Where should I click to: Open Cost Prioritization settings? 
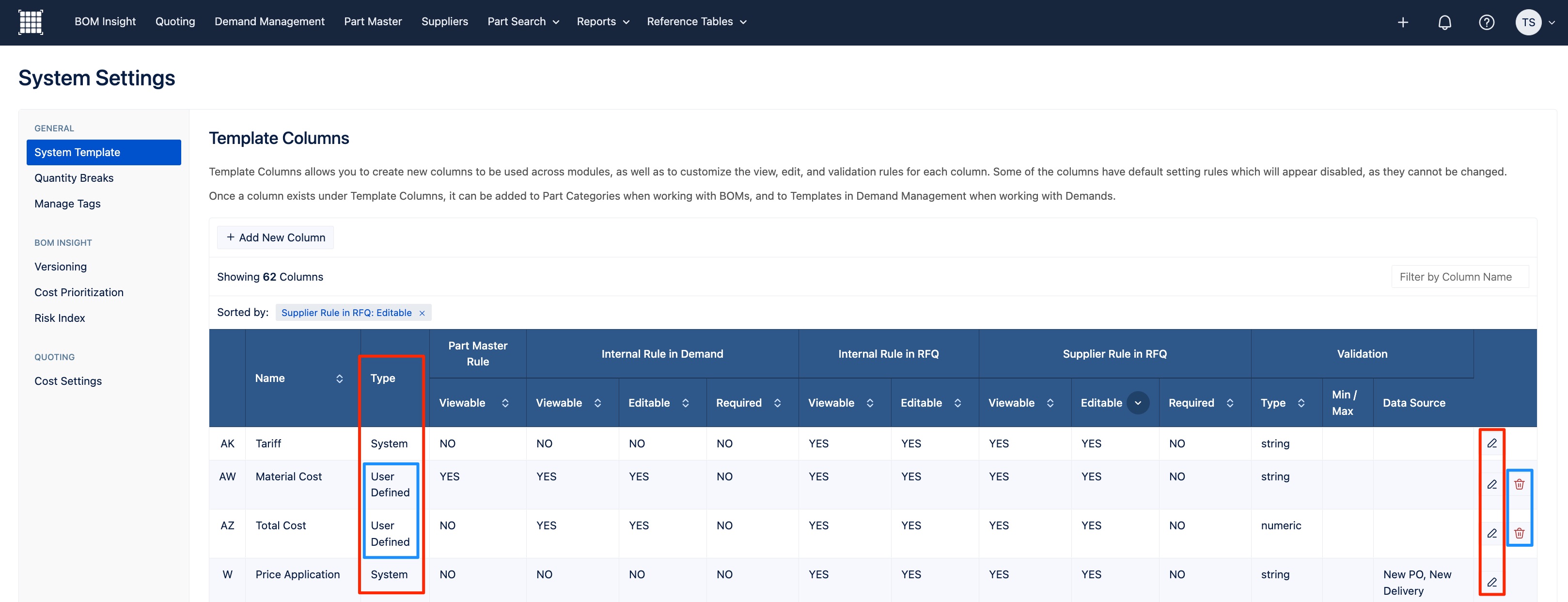(x=79, y=292)
